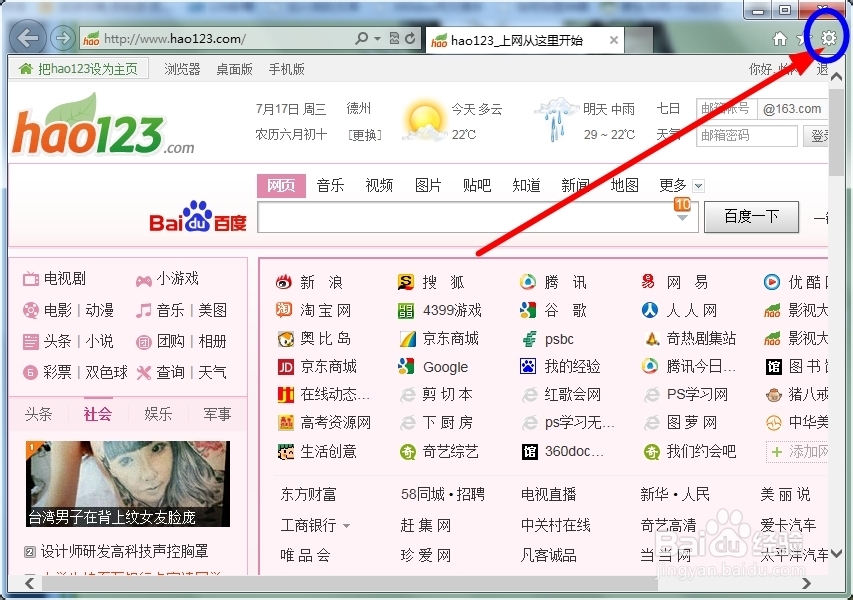Image resolution: width=853 pixels, height=600 pixels.
Task: Open 淘宝网 from the site grid
Action: 325,311
